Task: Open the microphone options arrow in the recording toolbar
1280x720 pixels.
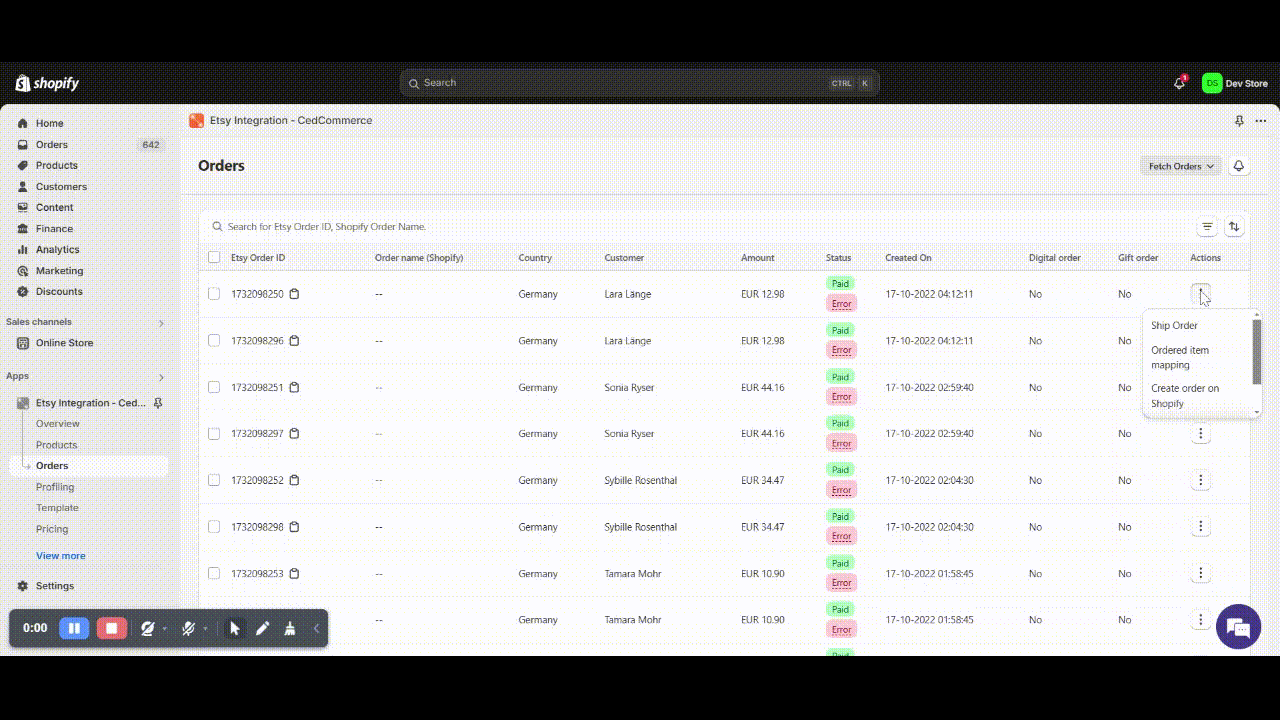Action: click(205, 629)
